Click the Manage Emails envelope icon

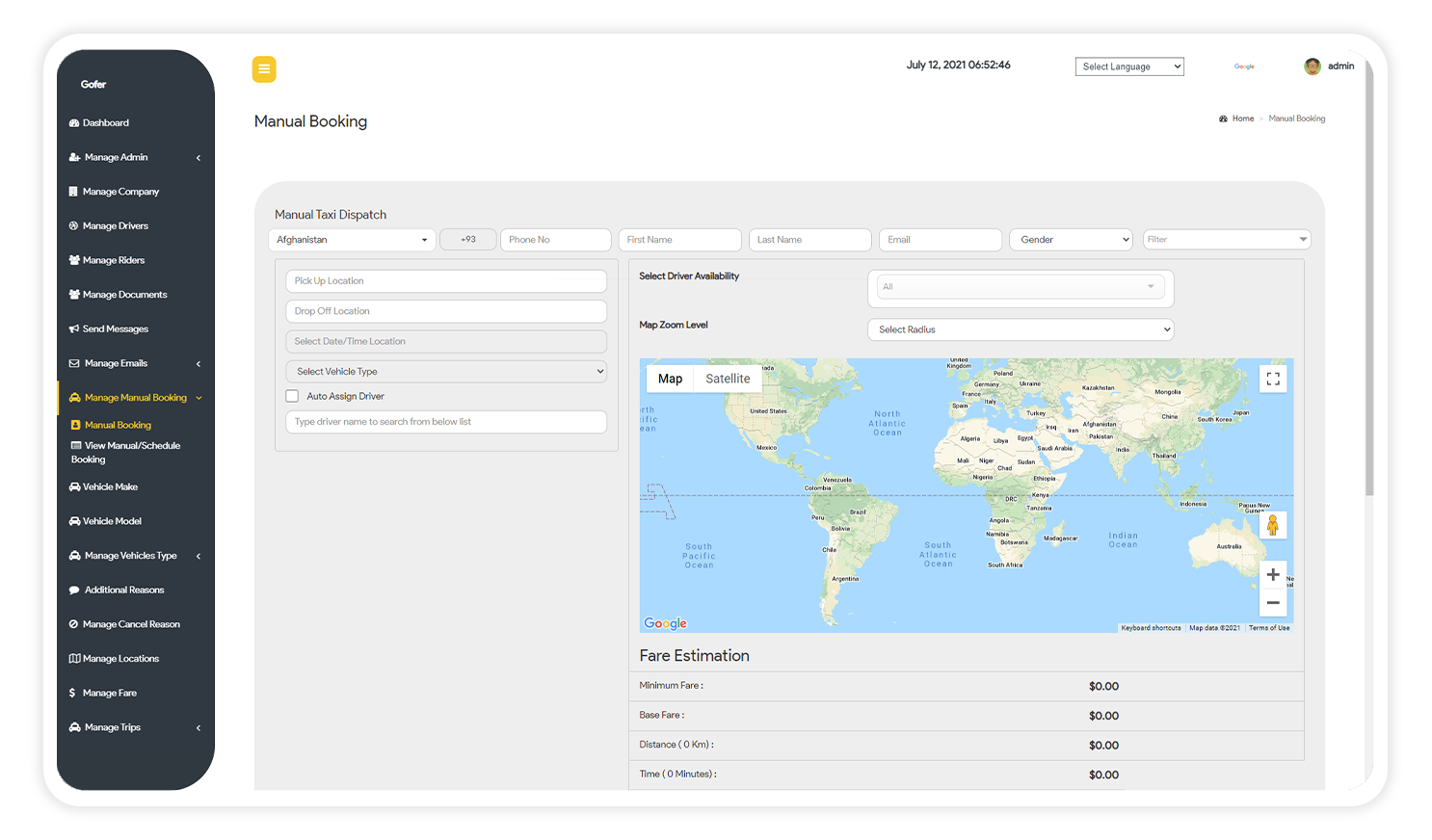tap(74, 363)
